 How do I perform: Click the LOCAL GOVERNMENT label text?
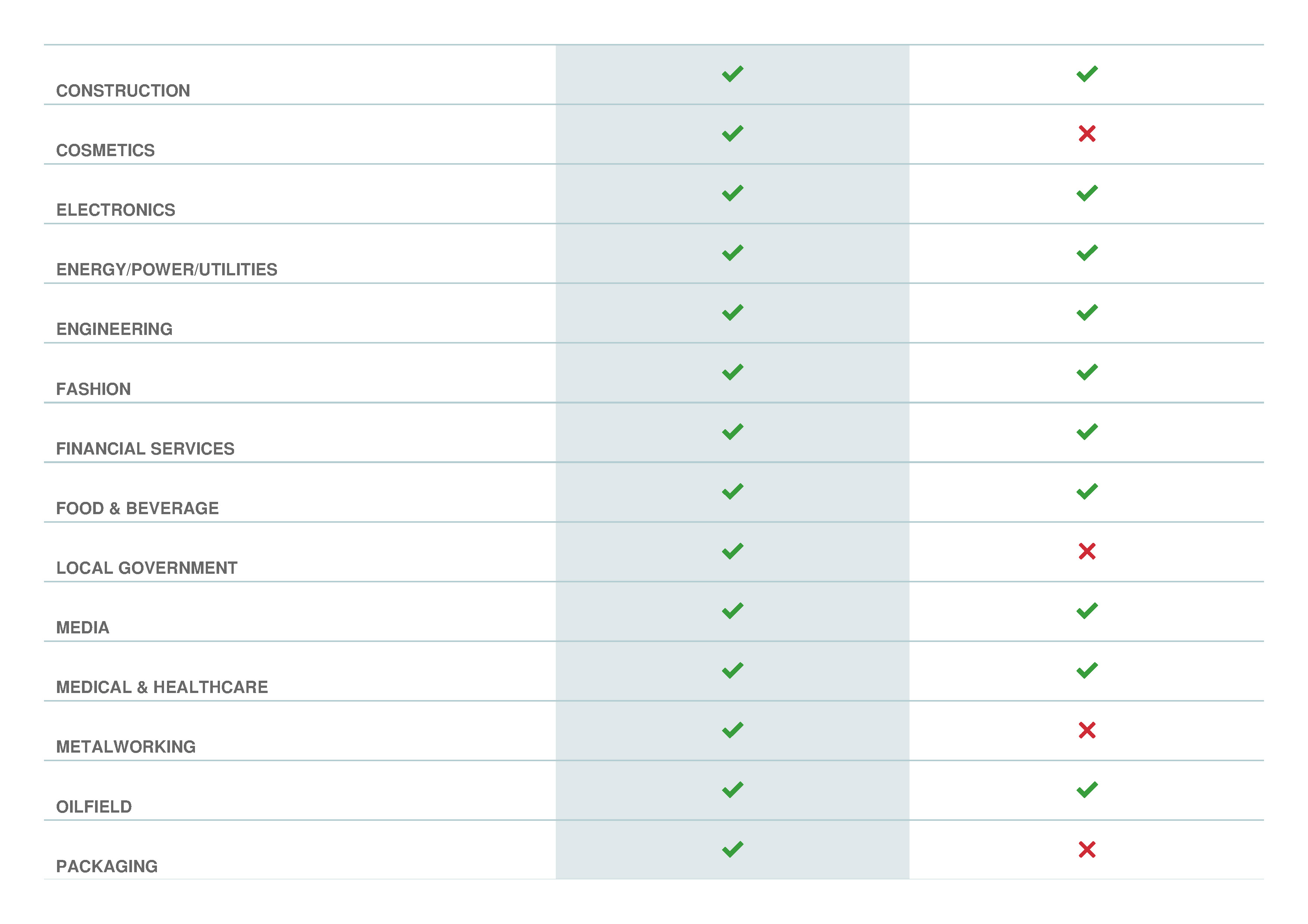(x=146, y=567)
